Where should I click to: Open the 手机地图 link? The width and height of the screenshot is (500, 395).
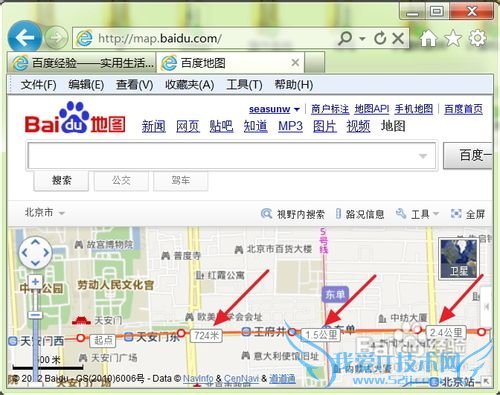[414, 109]
